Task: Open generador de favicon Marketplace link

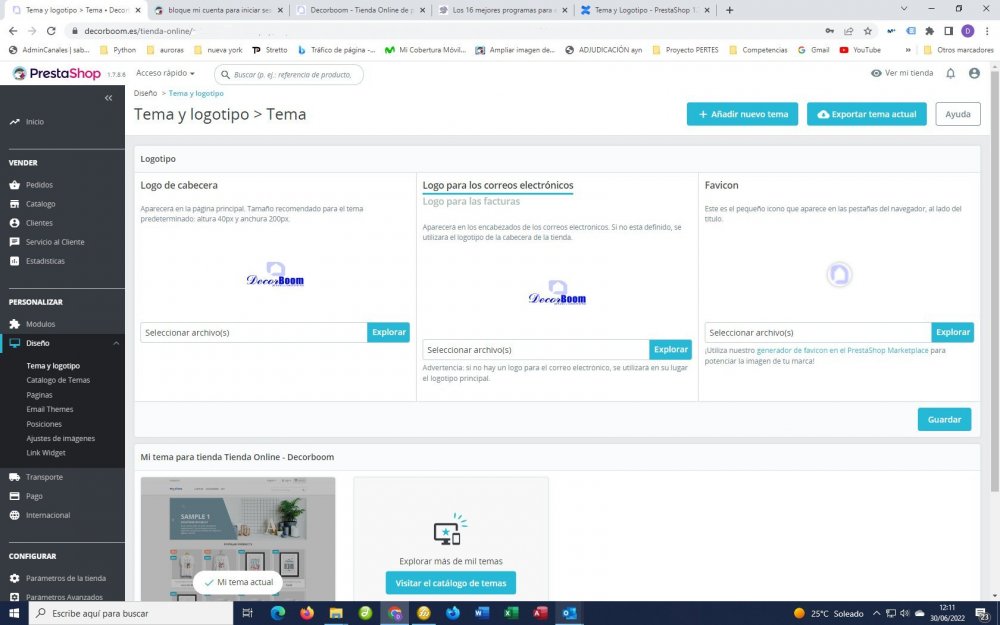Action: 842,350
